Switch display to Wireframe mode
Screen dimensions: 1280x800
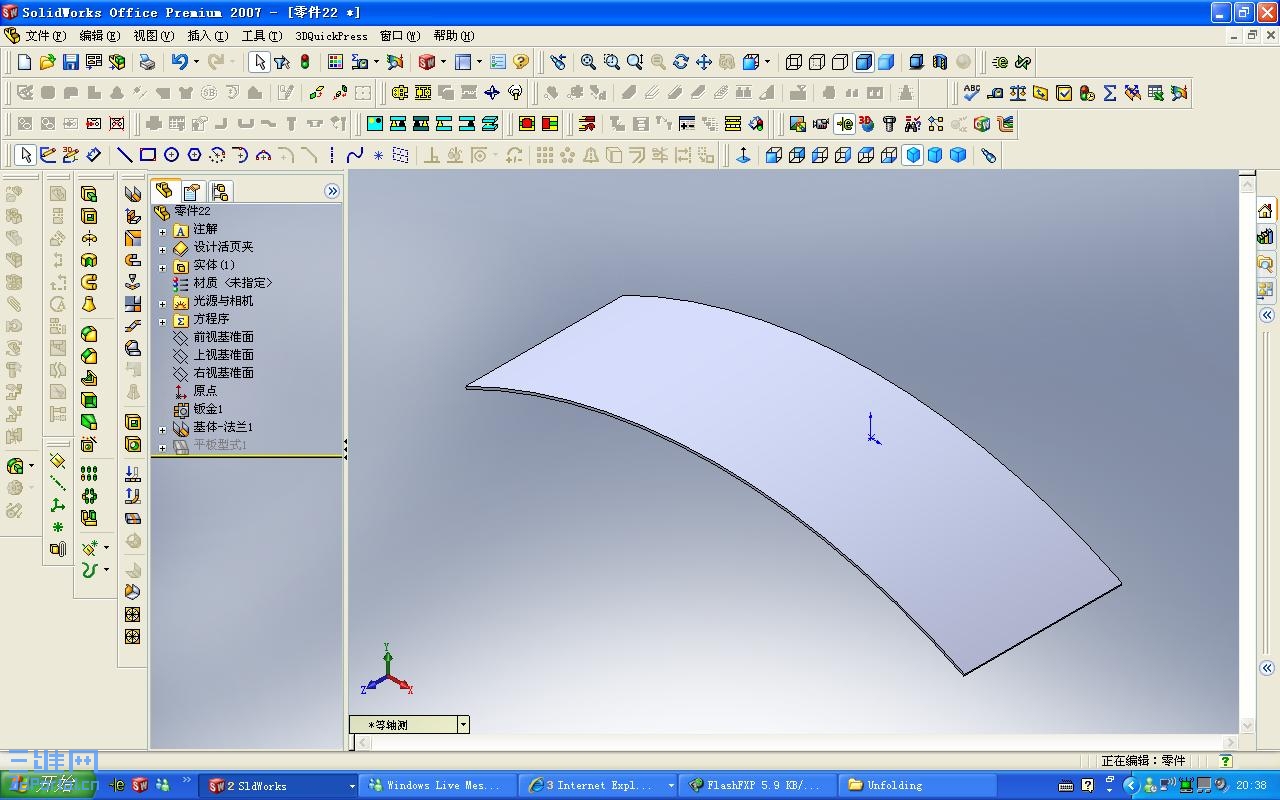click(794, 62)
